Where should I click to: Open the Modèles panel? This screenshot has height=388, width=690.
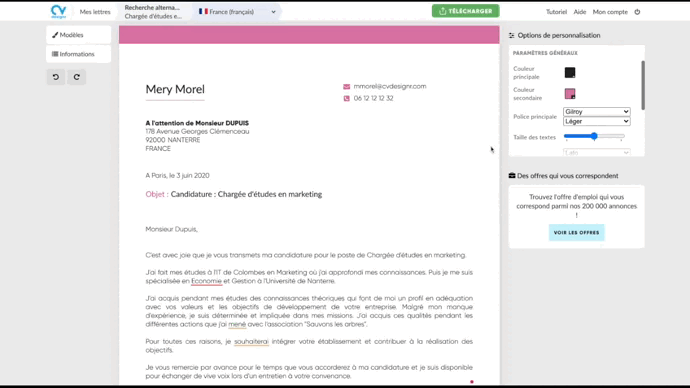pos(78,35)
